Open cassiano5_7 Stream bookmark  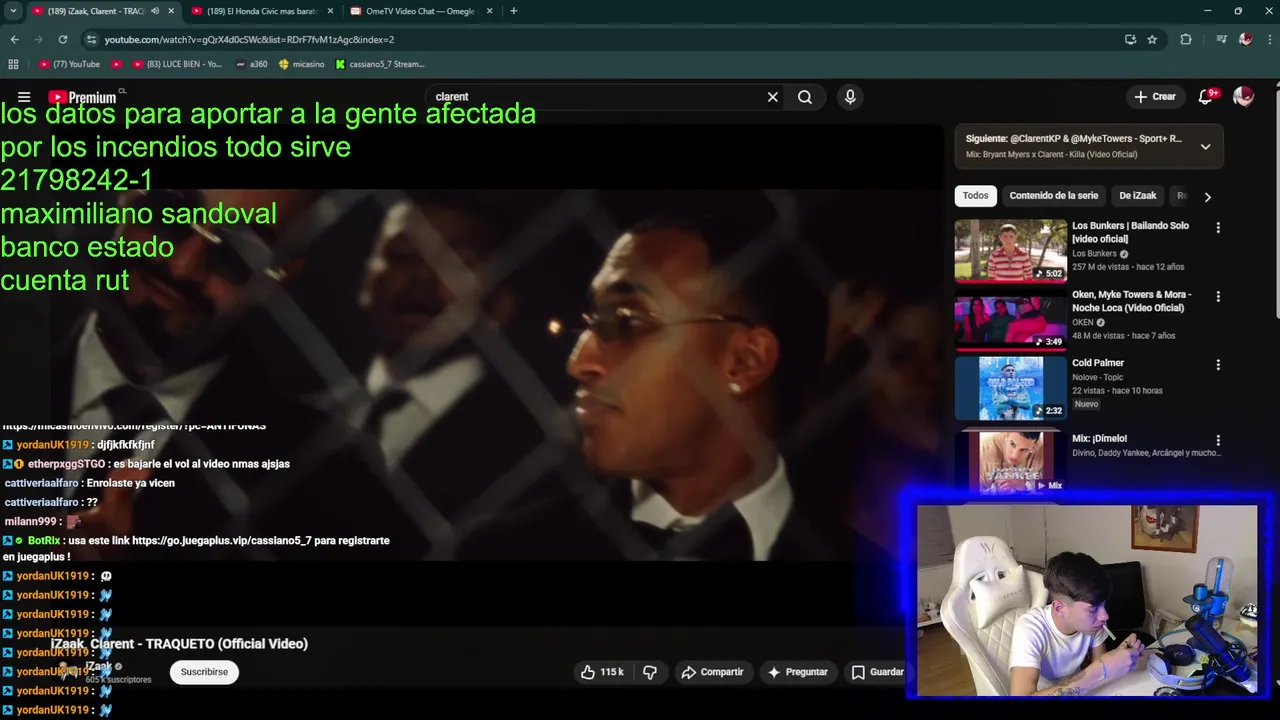click(x=380, y=64)
